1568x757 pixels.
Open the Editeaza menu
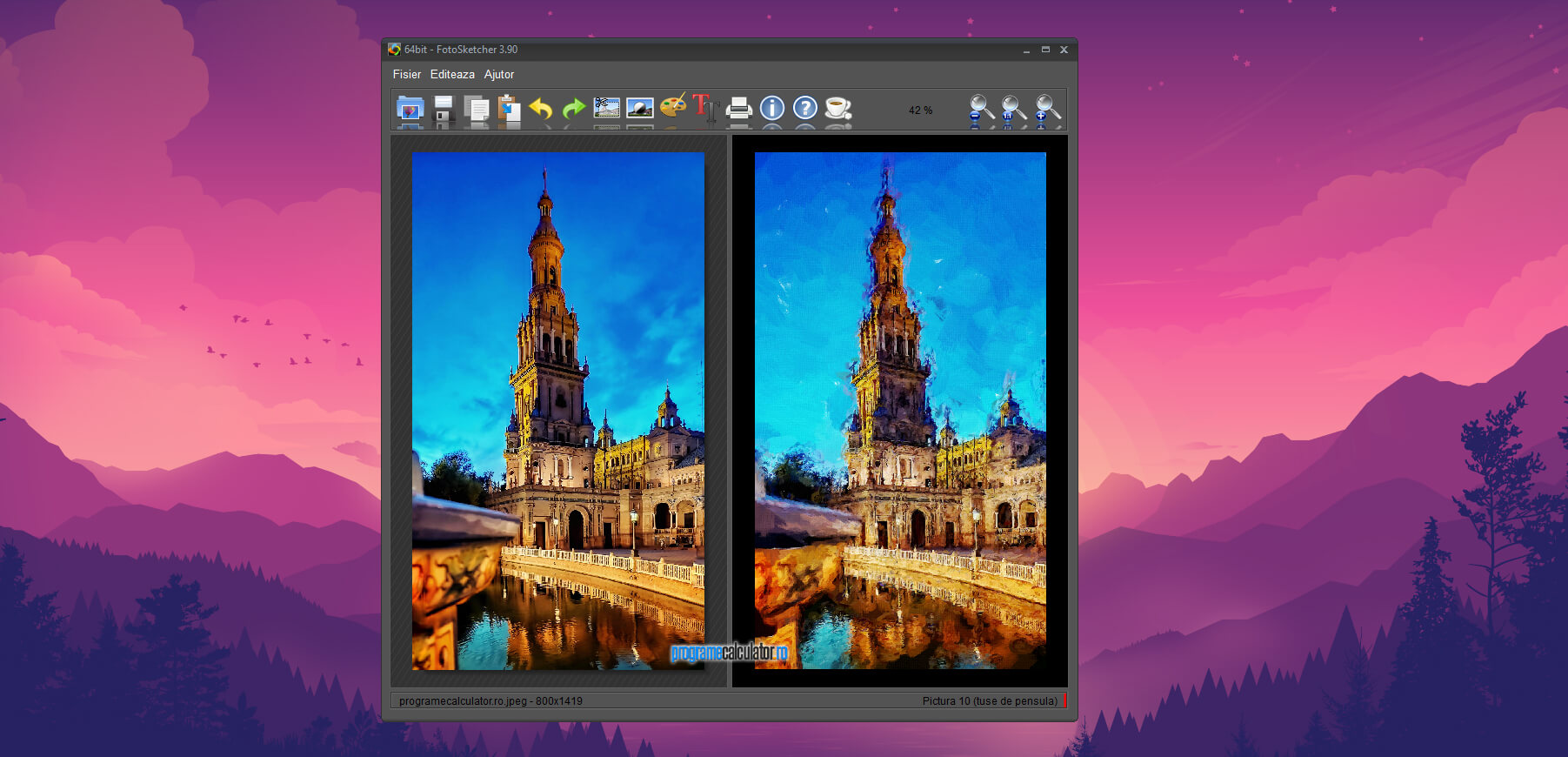pos(452,75)
